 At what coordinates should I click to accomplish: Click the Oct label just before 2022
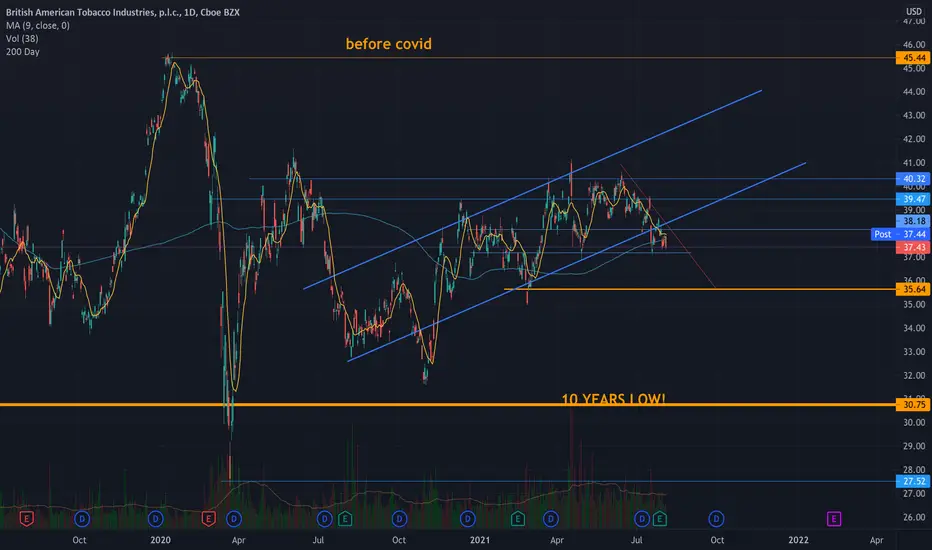click(717, 540)
